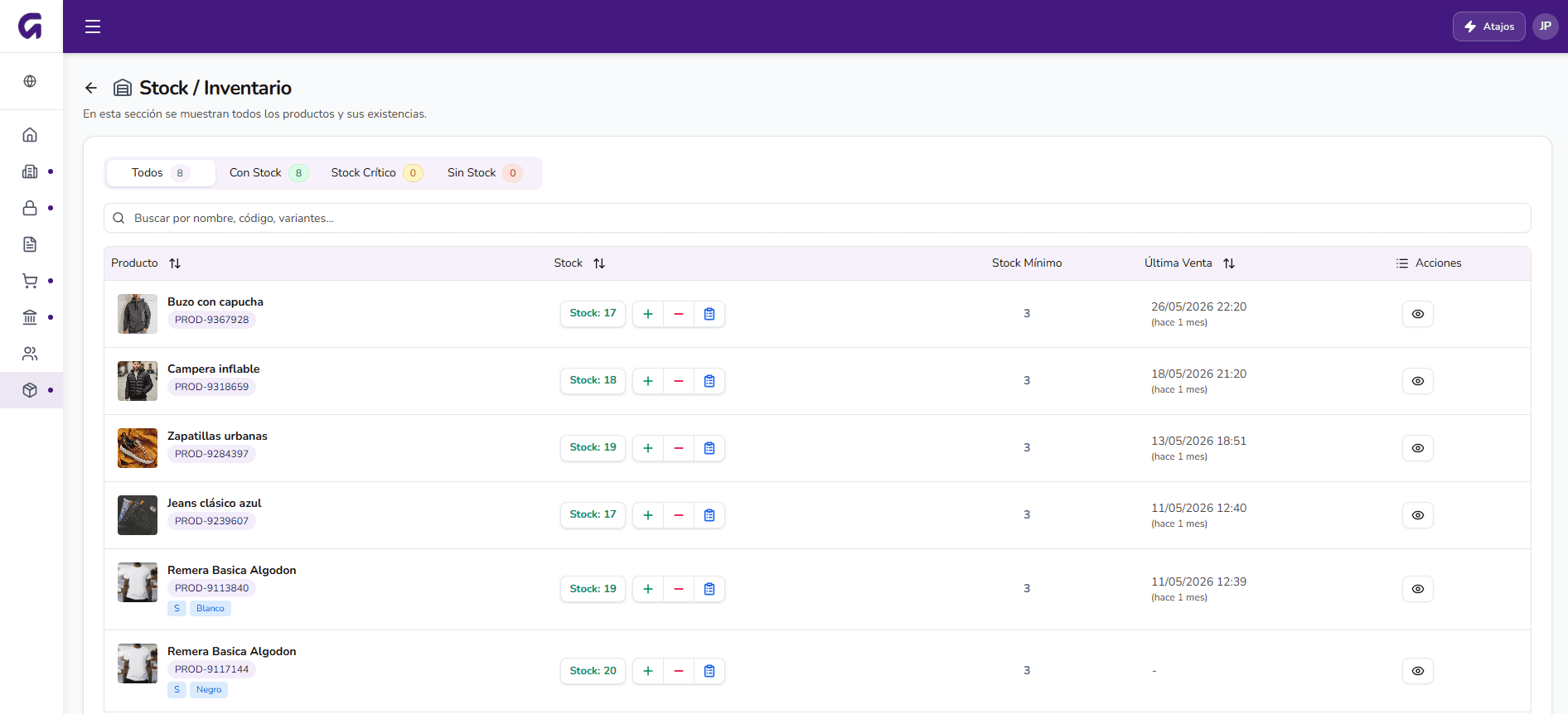View Zapatillas urbanas via eye icon

click(x=1418, y=448)
